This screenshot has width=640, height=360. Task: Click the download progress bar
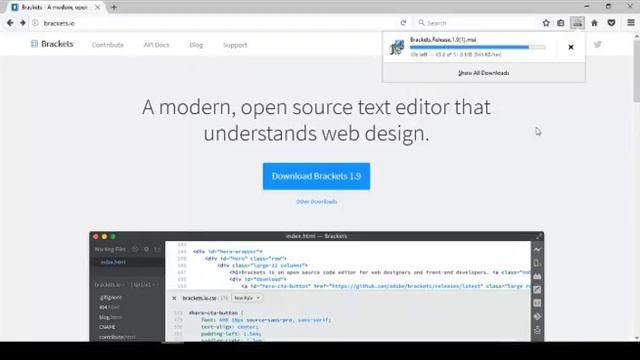point(478,47)
